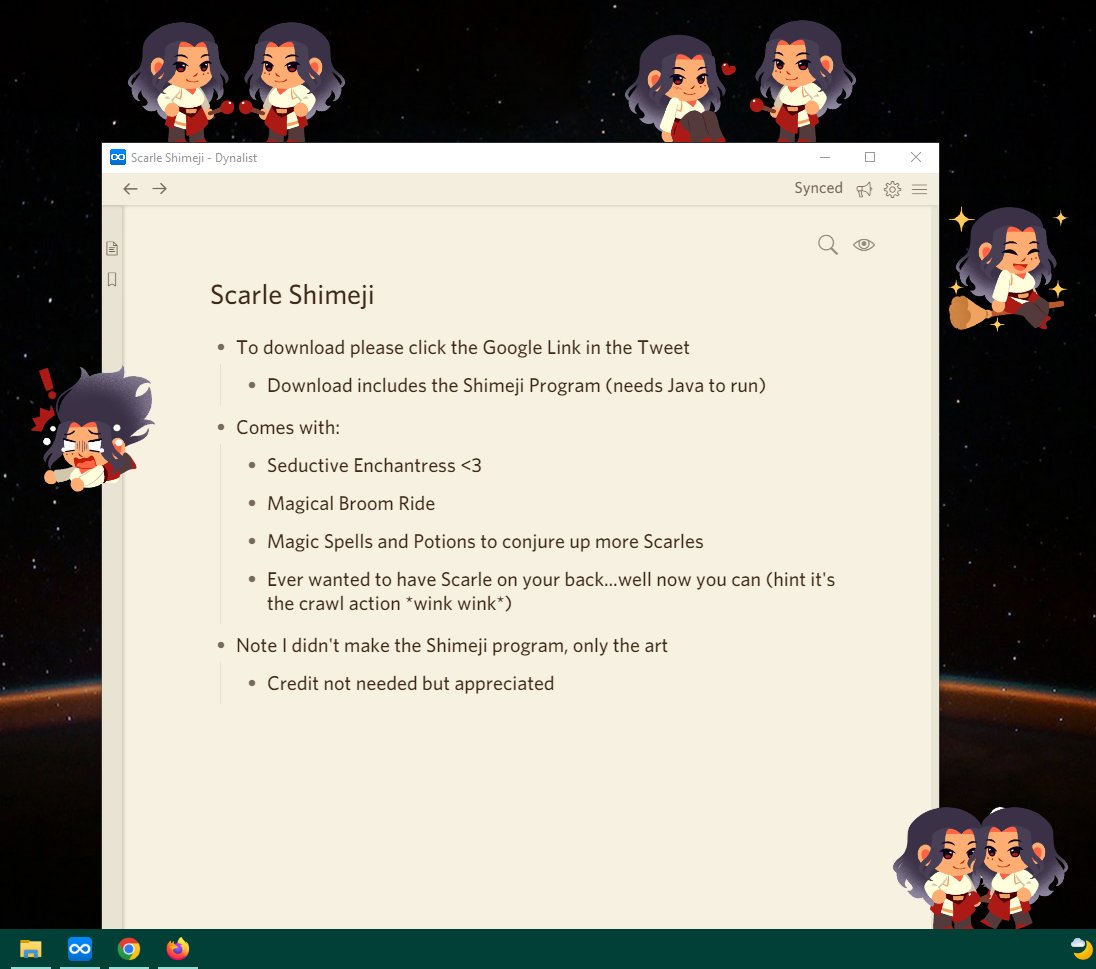This screenshot has width=1096, height=969.
Task: Go forward with the right arrow
Action: [159, 189]
